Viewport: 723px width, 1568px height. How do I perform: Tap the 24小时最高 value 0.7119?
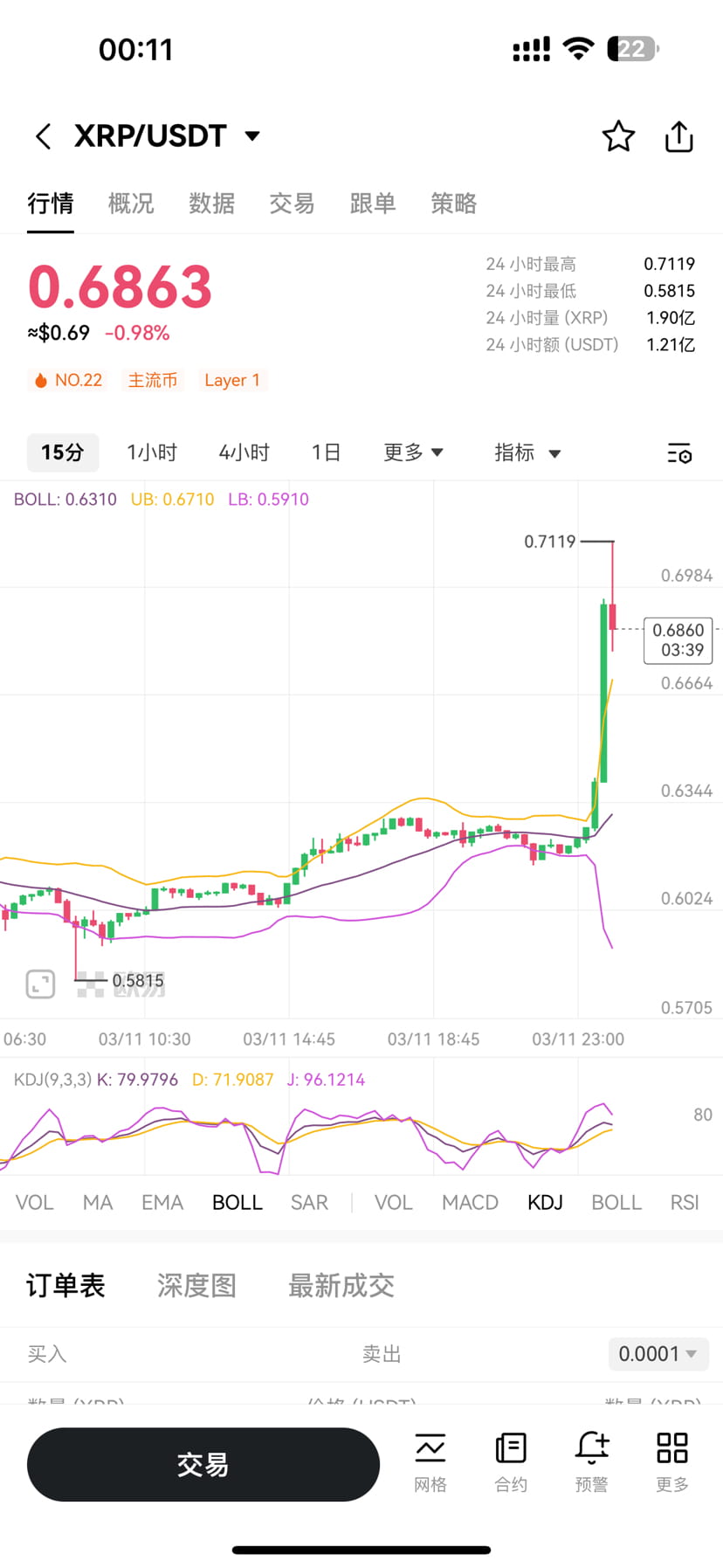coord(670,264)
